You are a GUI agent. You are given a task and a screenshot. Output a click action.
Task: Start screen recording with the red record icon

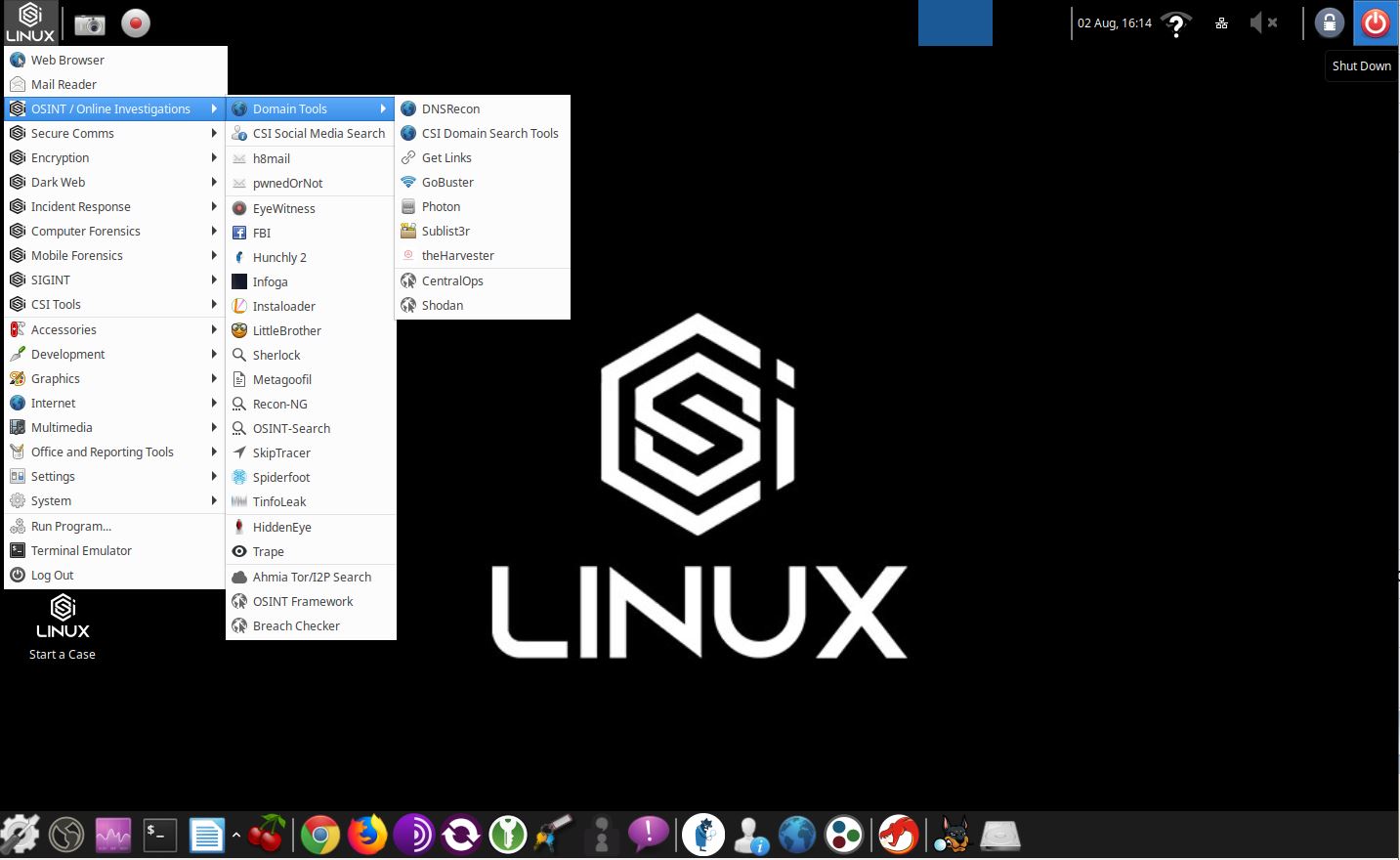136,23
